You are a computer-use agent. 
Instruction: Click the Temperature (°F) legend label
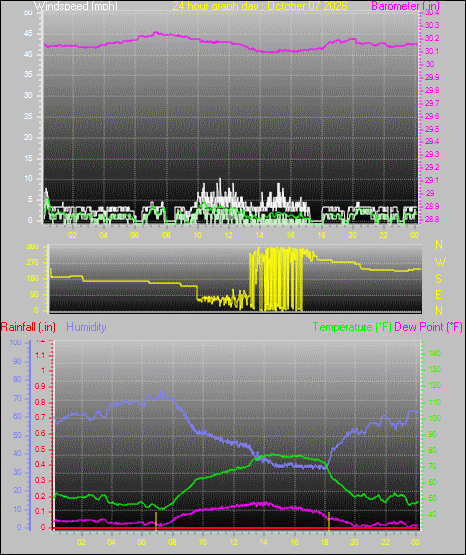click(x=352, y=327)
